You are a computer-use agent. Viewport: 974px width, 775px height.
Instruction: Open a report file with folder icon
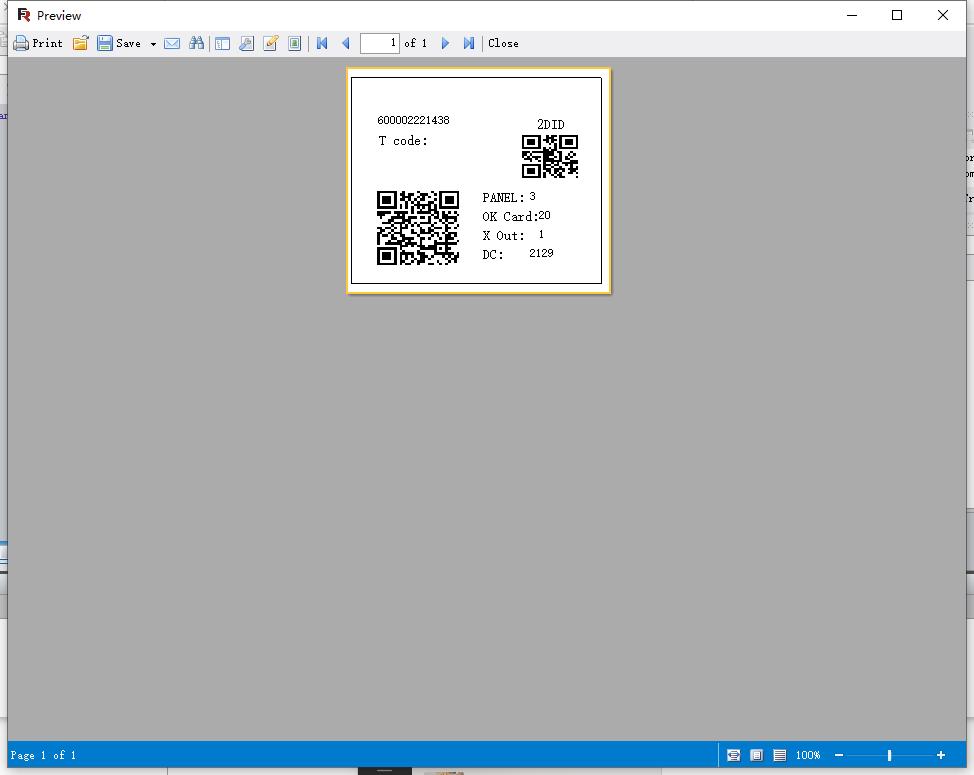80,43
